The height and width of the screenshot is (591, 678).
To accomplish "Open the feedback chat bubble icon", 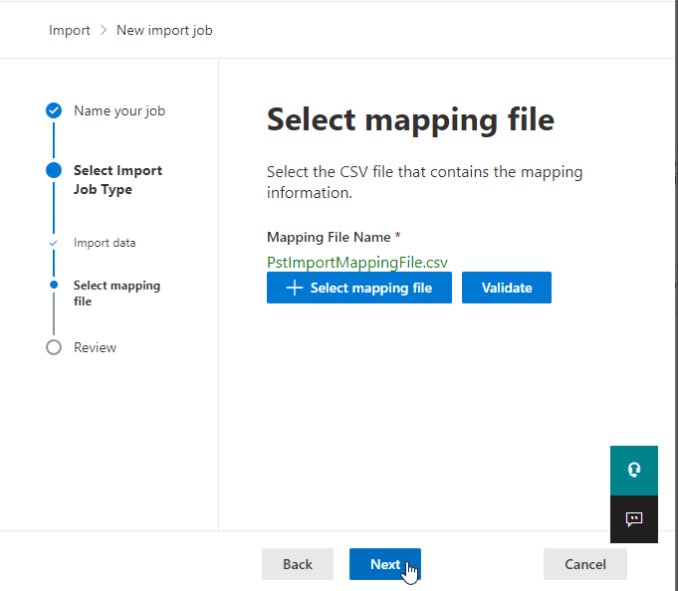I will coord(634,519).
